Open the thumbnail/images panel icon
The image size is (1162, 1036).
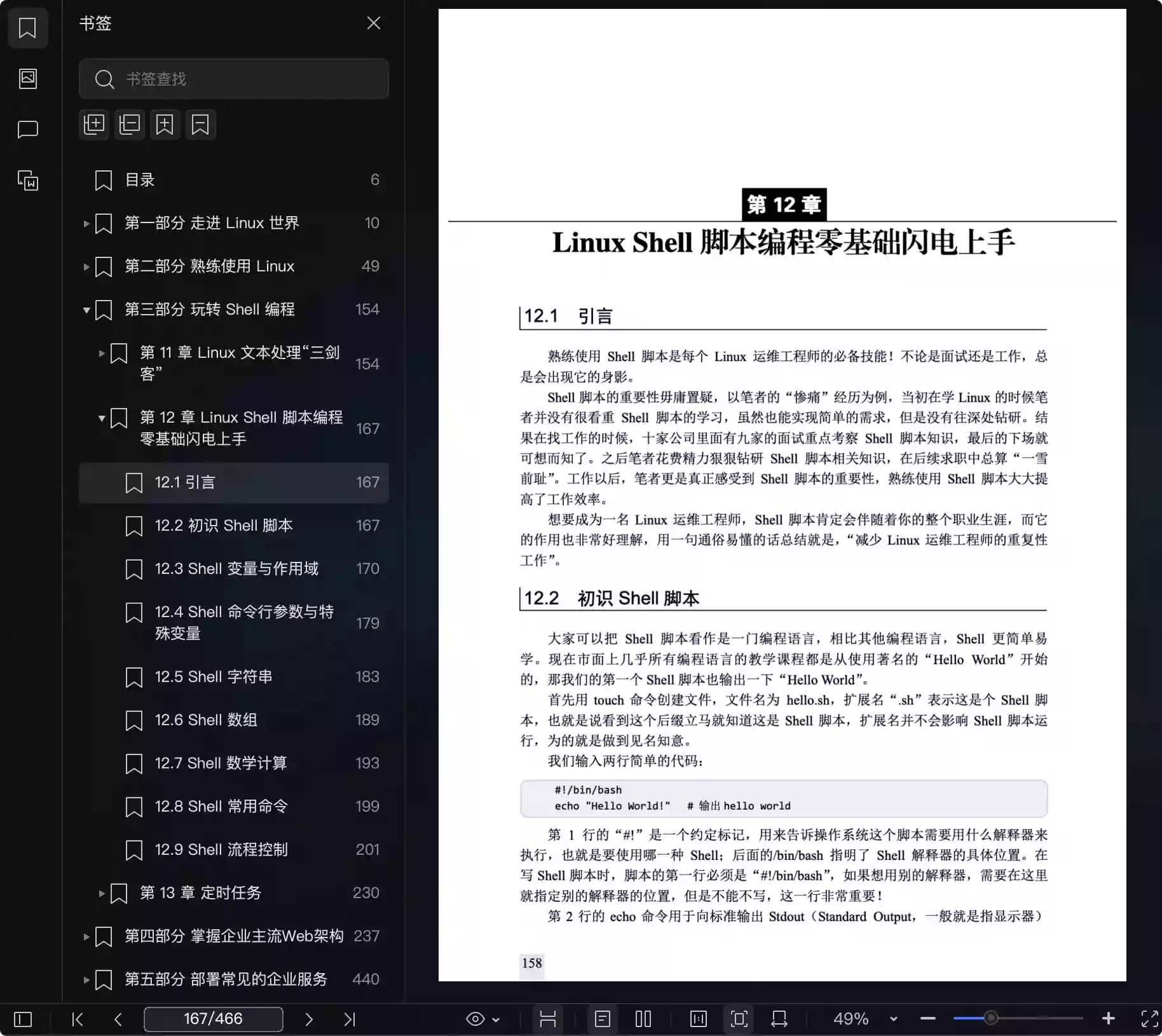[28, 79]
